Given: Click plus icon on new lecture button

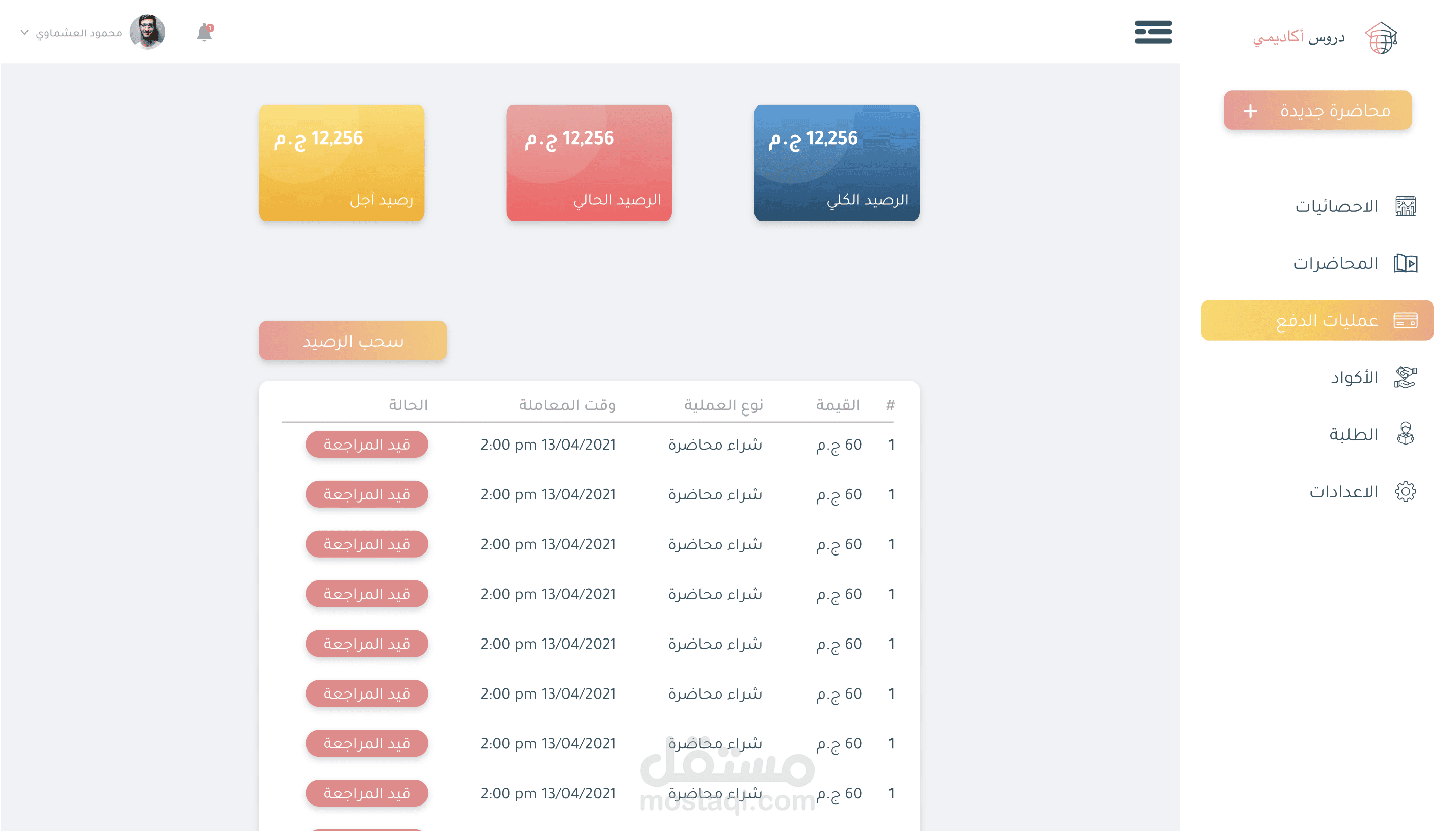Looking at the screenshot, I should [x=1251, y=110].
